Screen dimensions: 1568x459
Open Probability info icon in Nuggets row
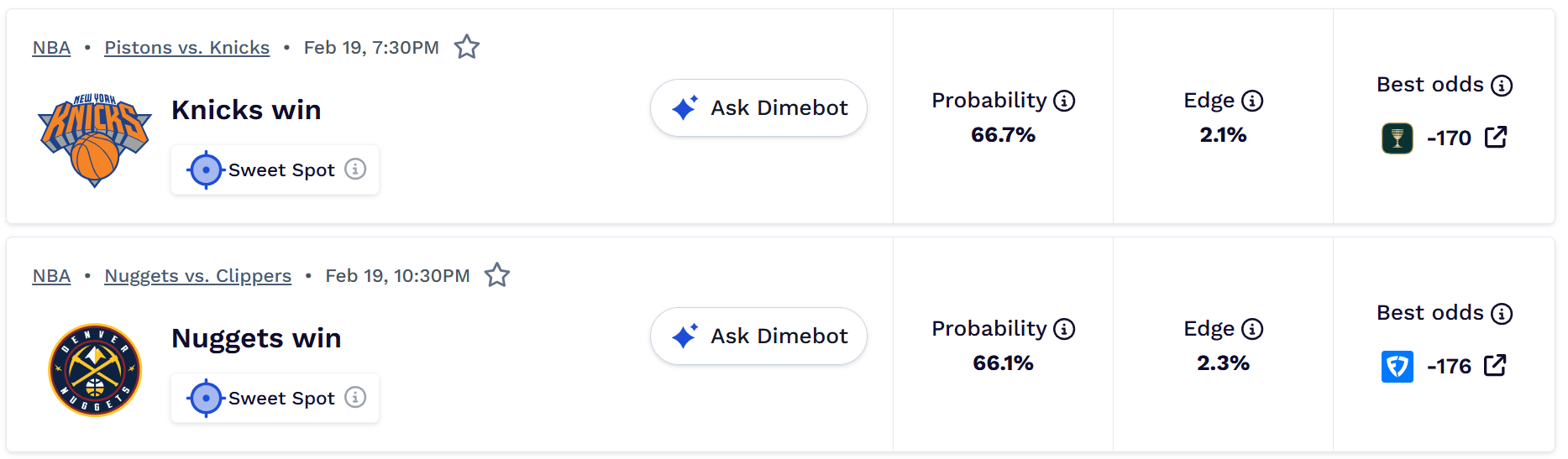1064,329
